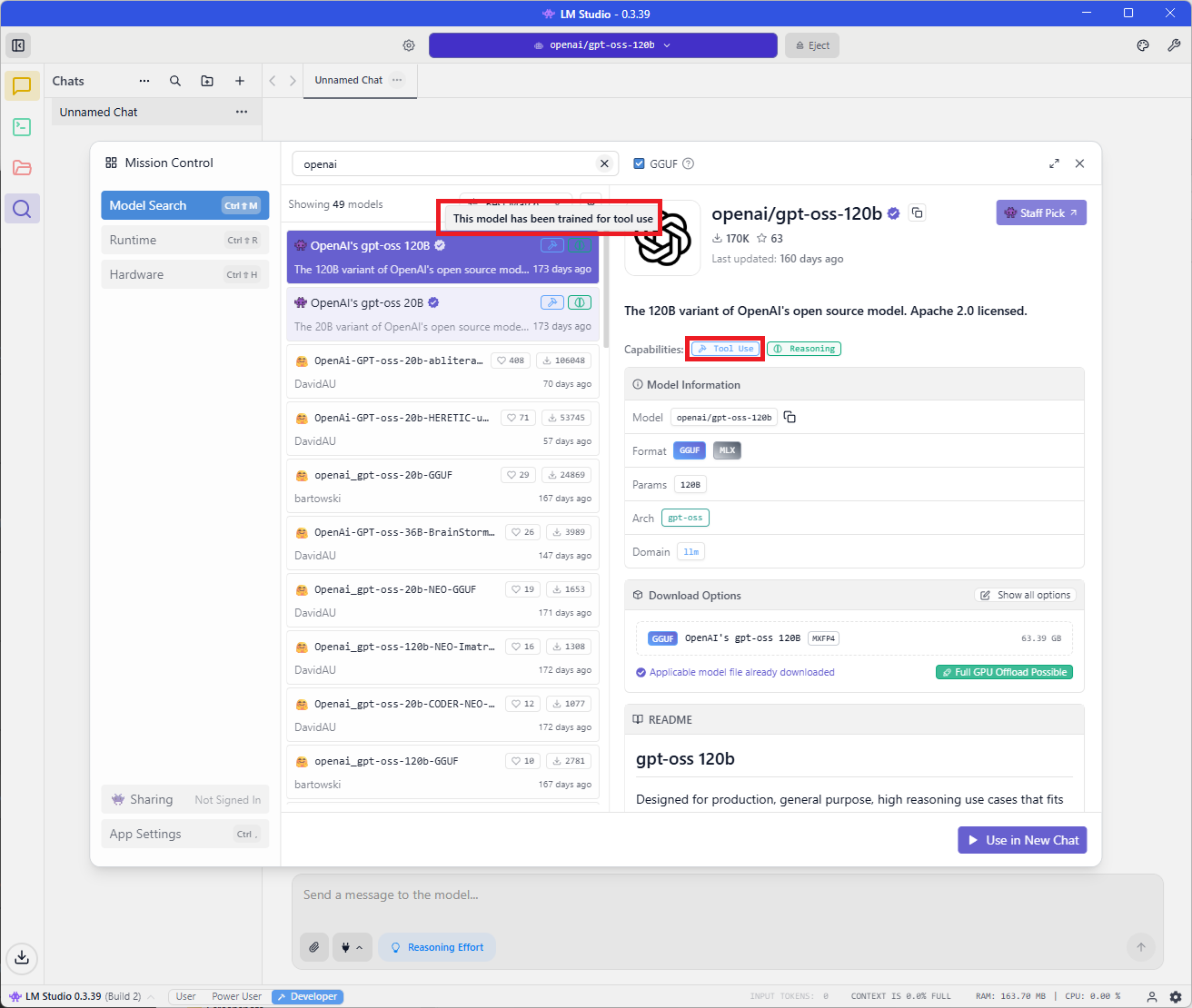Select the MLX format toggle
This screenshot has width=1192, height=1008.
pyautogui.click(x=727, y=450)
